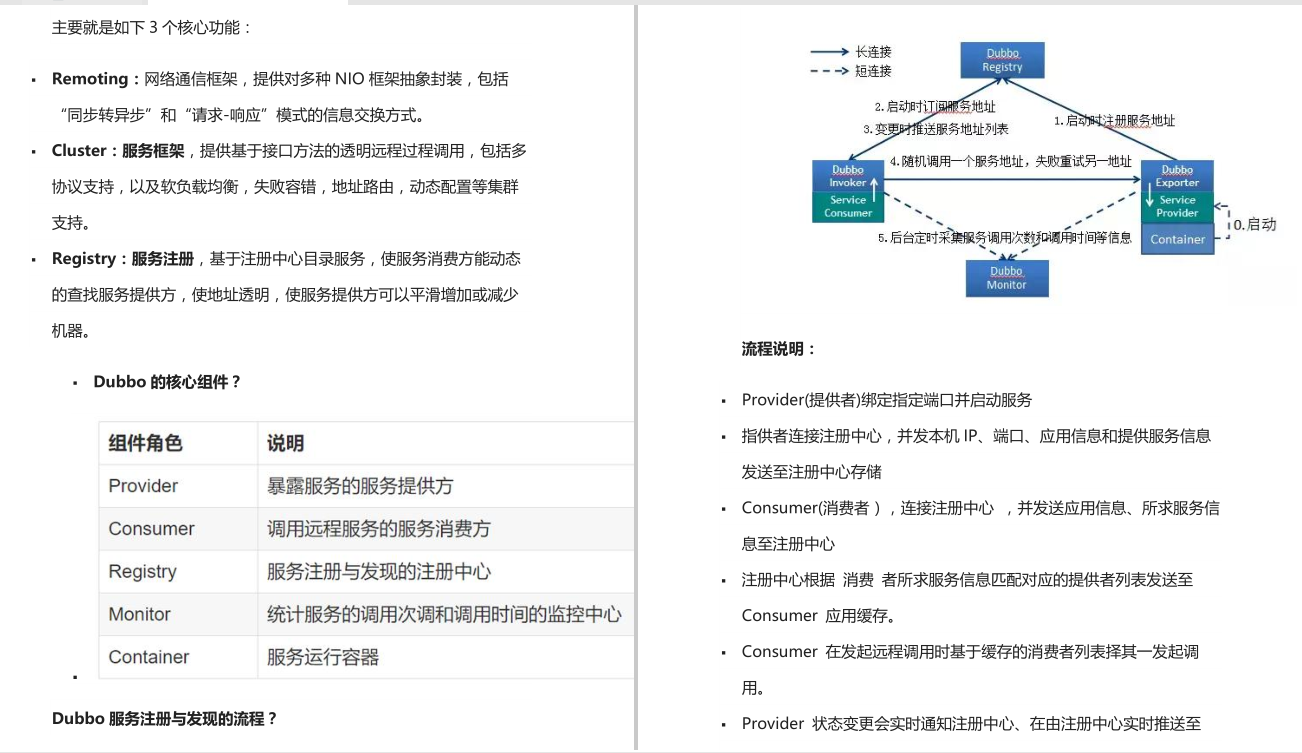Select the 'Dubbo 的核心组件？' heading
The width and height of the screenshot is (1302, 753).
[x=167, y=382]
